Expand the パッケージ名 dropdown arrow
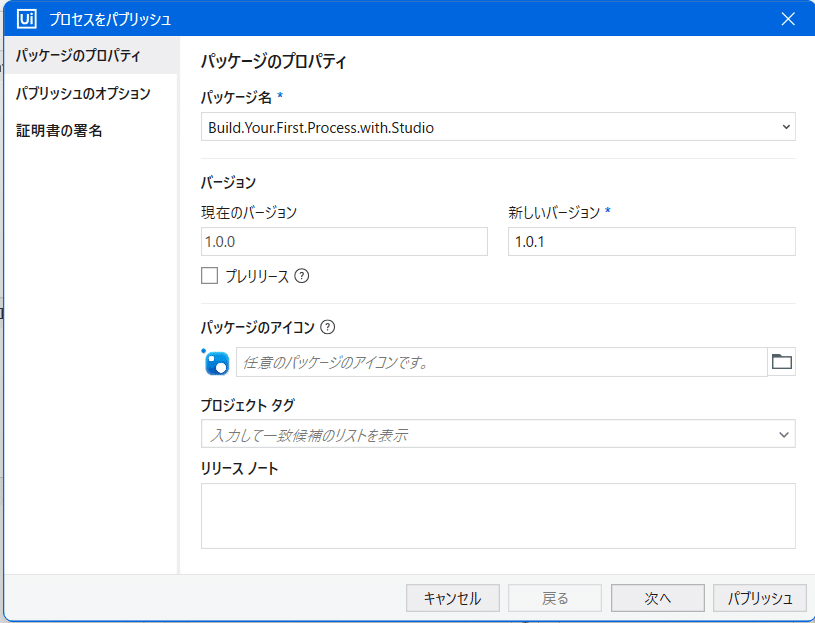This screenshot has width=815, height=623. [x=785, y=127]
